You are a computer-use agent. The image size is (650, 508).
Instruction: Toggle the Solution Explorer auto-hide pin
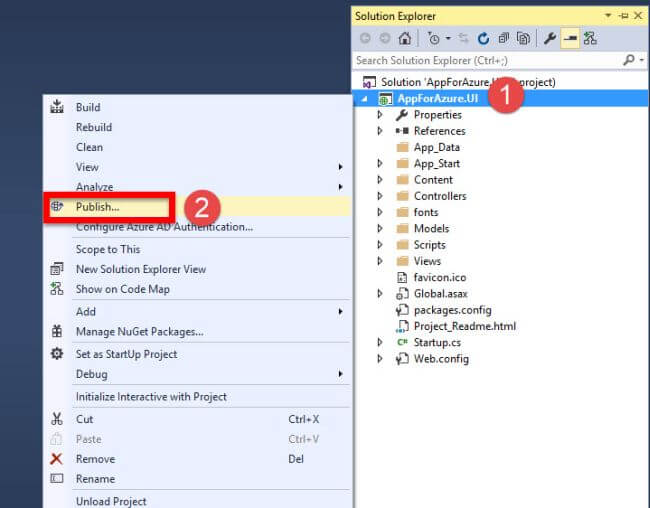tap(623, 16)
